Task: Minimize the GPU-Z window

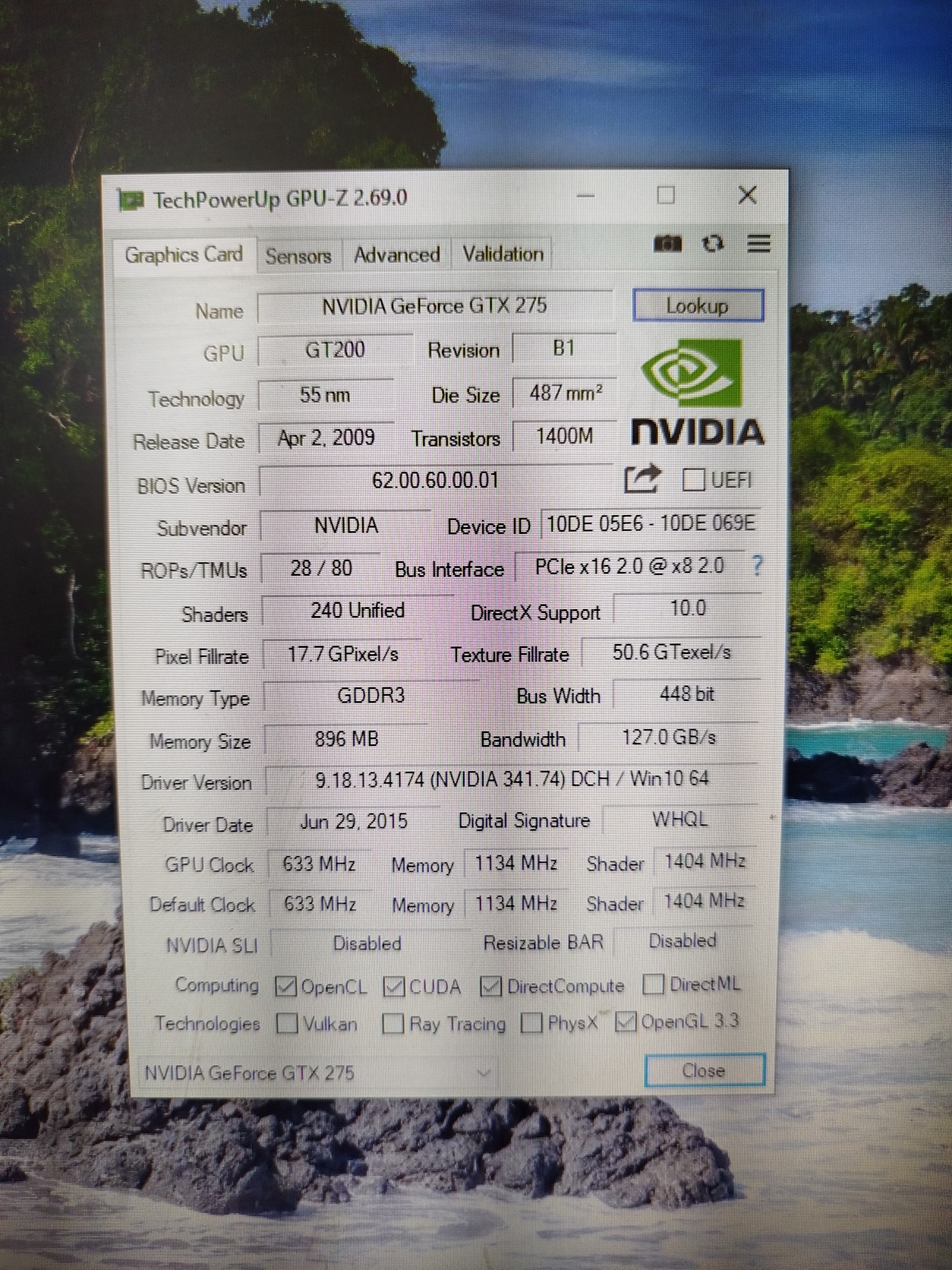Action: 585,196
